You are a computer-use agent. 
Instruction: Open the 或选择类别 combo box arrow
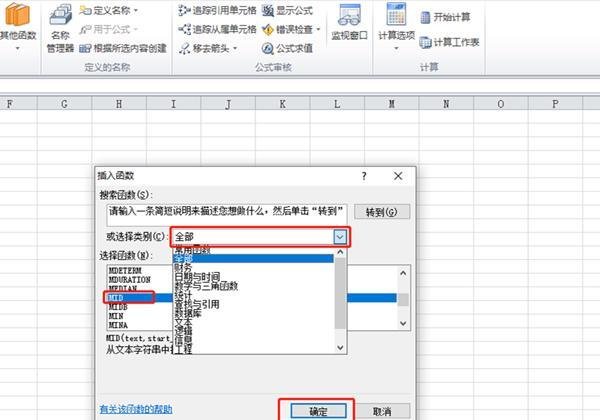tap(340, 237)
